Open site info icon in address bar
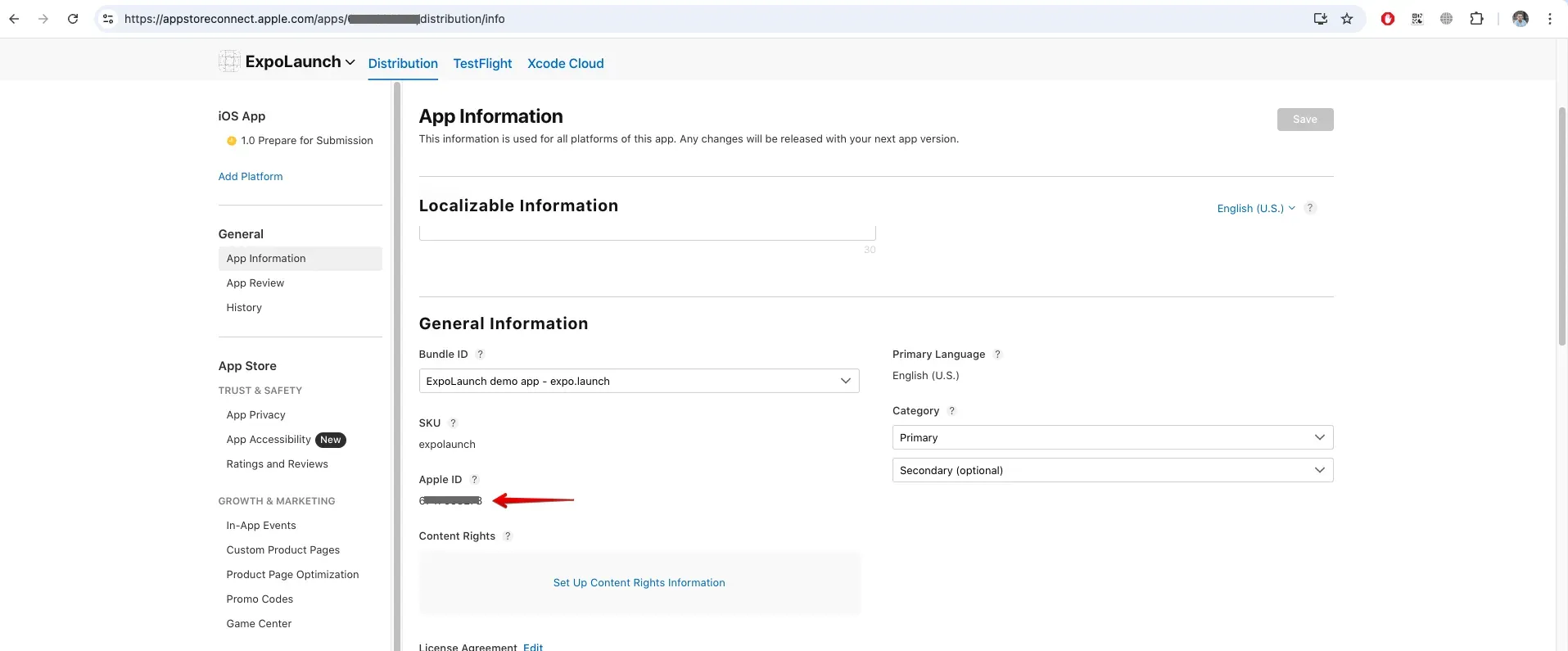1568x651 pixels. 107,19
